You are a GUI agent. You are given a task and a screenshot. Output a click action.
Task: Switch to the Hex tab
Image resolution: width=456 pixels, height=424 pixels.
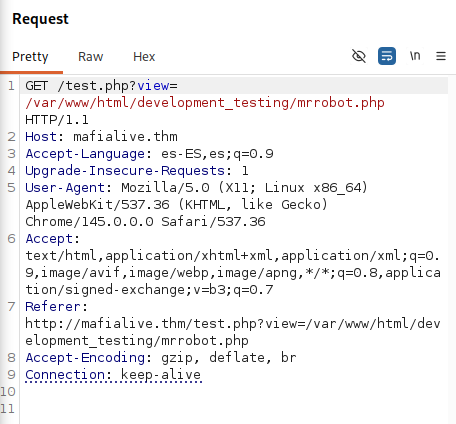[x=144, y=57]
